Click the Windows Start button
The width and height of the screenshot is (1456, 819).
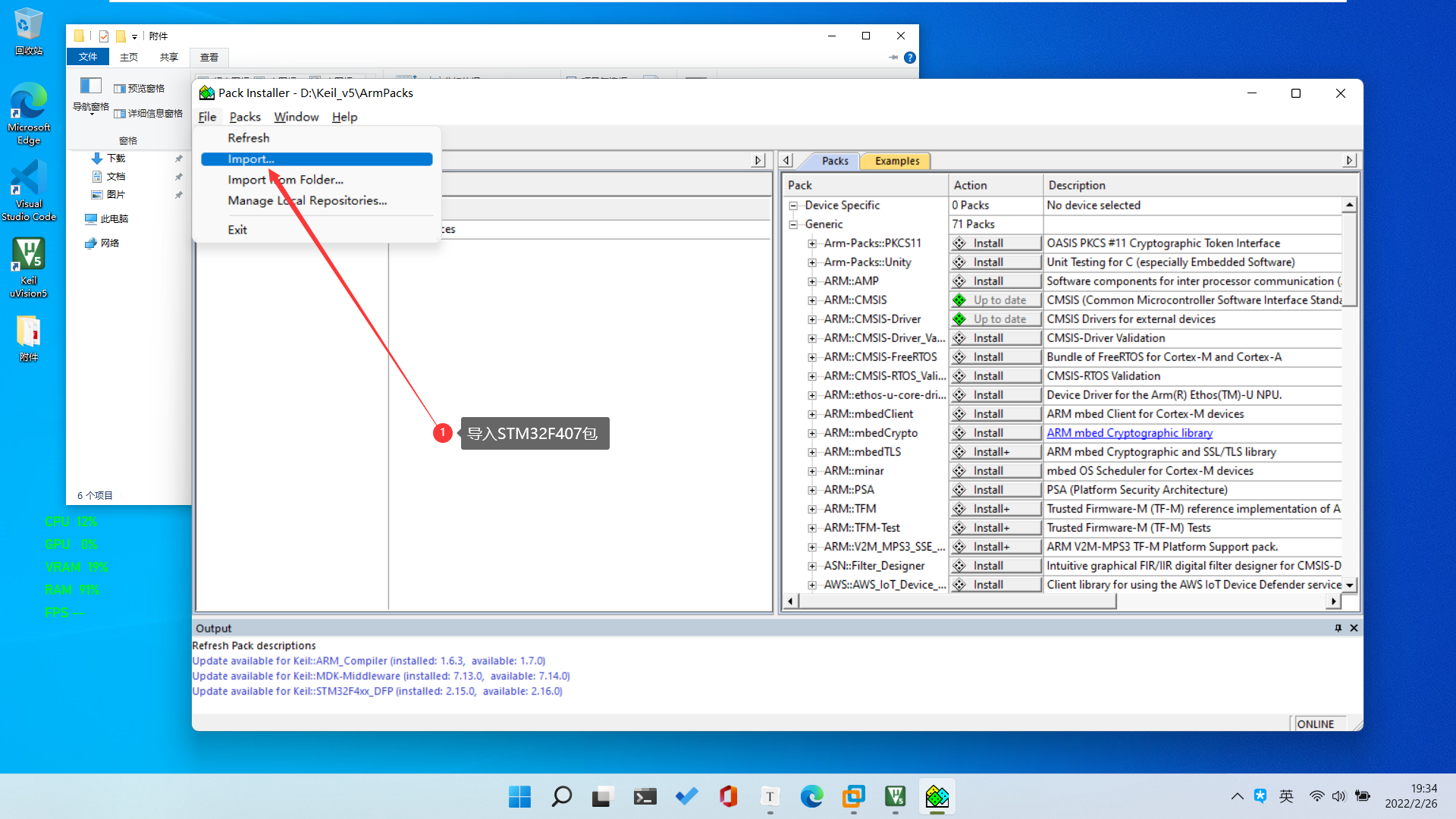tap(519, 796)
